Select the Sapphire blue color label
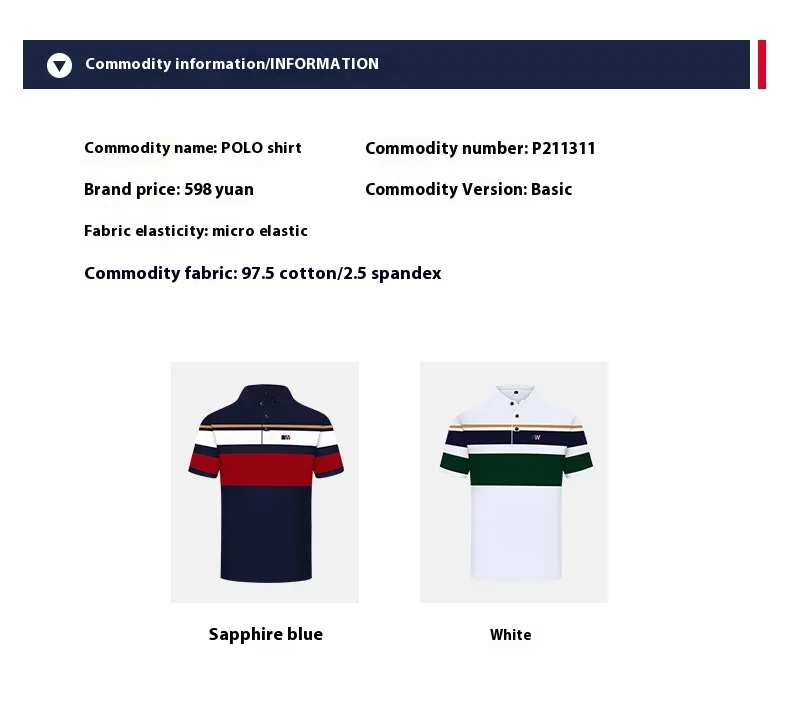The width and height of the screenshot is (790, 706). pos(266,634)
